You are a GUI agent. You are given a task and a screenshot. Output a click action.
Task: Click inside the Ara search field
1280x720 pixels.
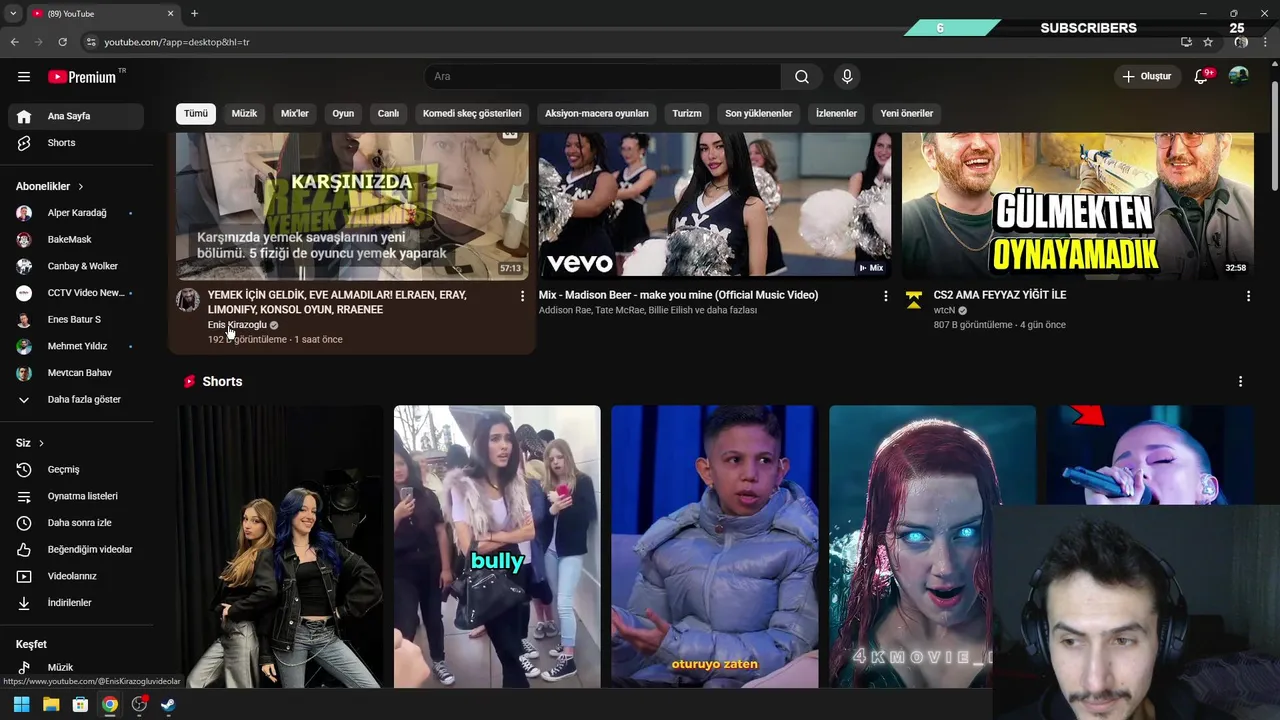(603, 77)
